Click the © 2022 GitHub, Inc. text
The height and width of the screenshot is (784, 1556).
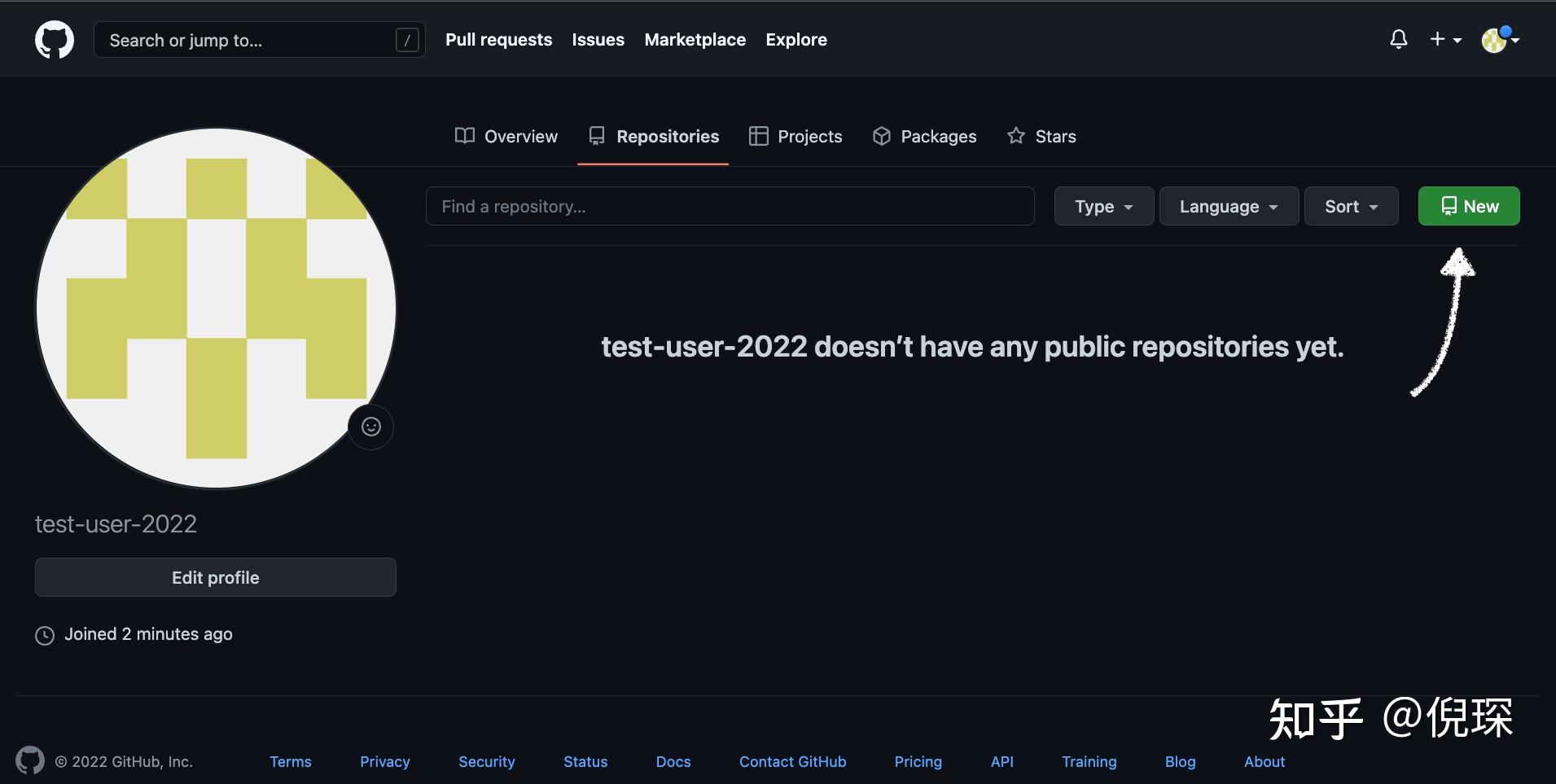[x=124, y=762]
